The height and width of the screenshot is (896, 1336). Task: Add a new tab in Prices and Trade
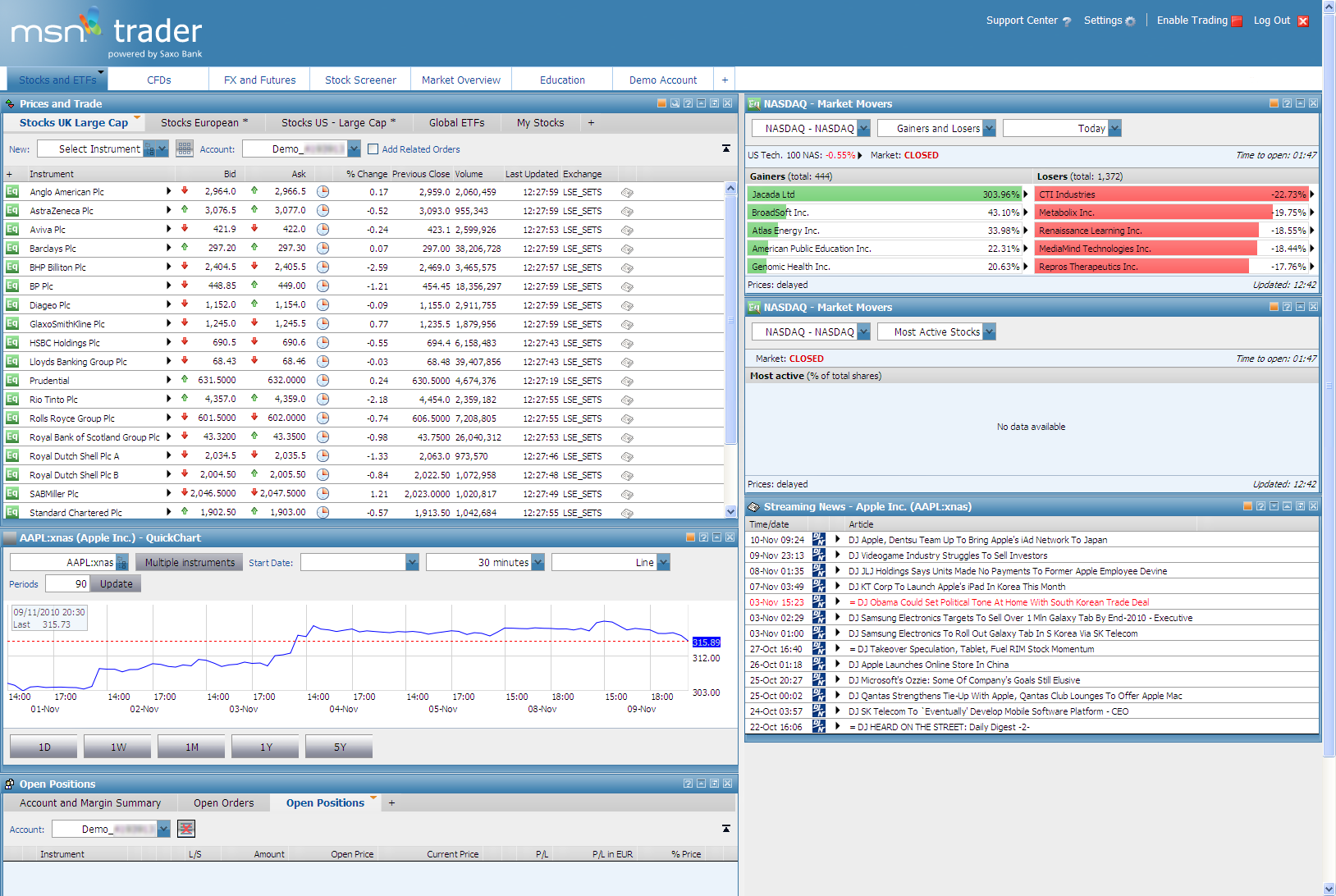(591, 122)
